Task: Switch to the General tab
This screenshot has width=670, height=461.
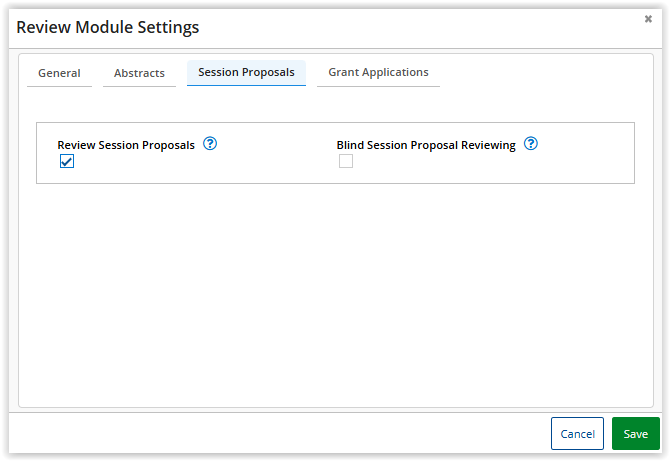Action: [x=59, y=73]
